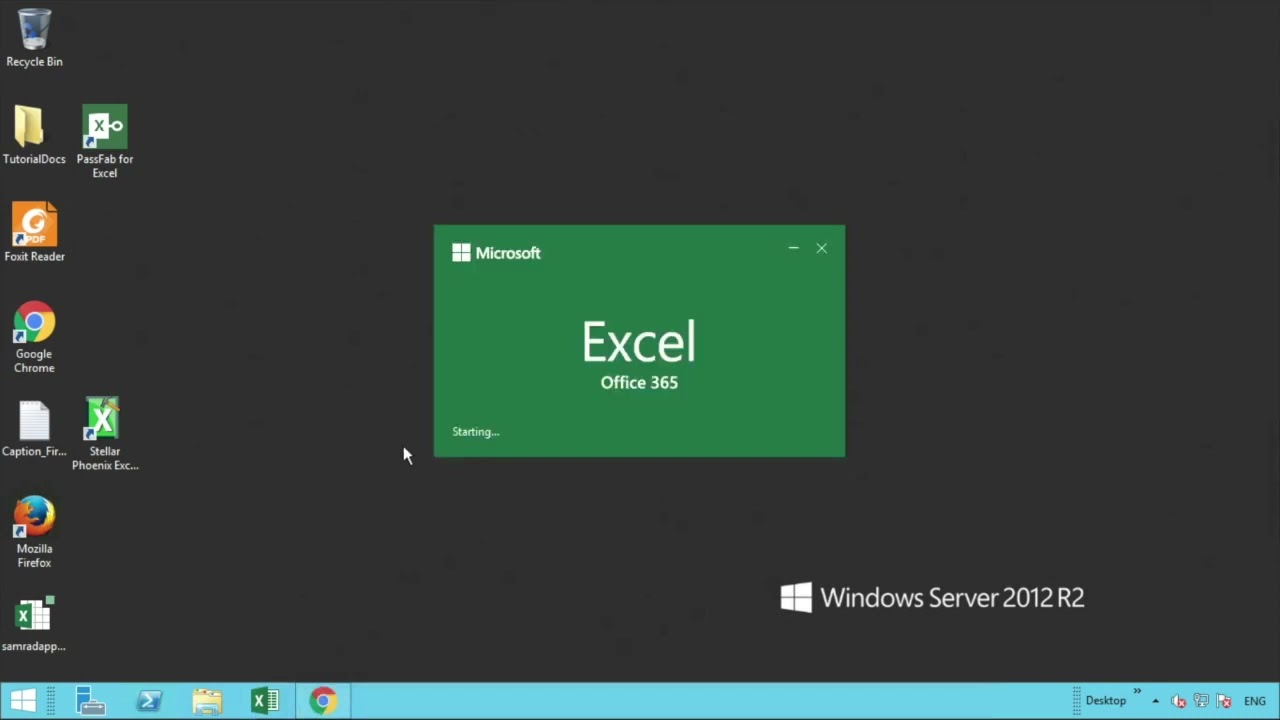Click the Microsoft logo on splash screen

(496, 253)
